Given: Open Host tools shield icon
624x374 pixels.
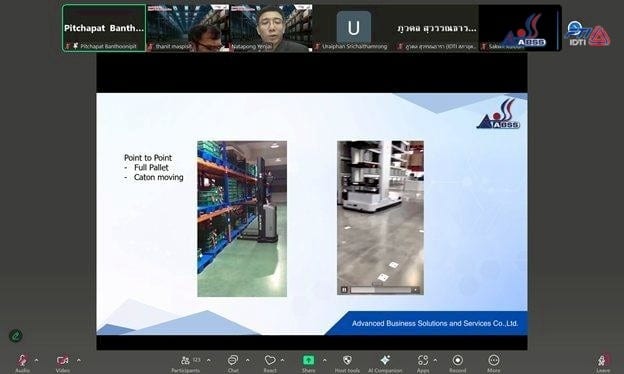Looking at the screenshot, I should click(x=347, y=360).
